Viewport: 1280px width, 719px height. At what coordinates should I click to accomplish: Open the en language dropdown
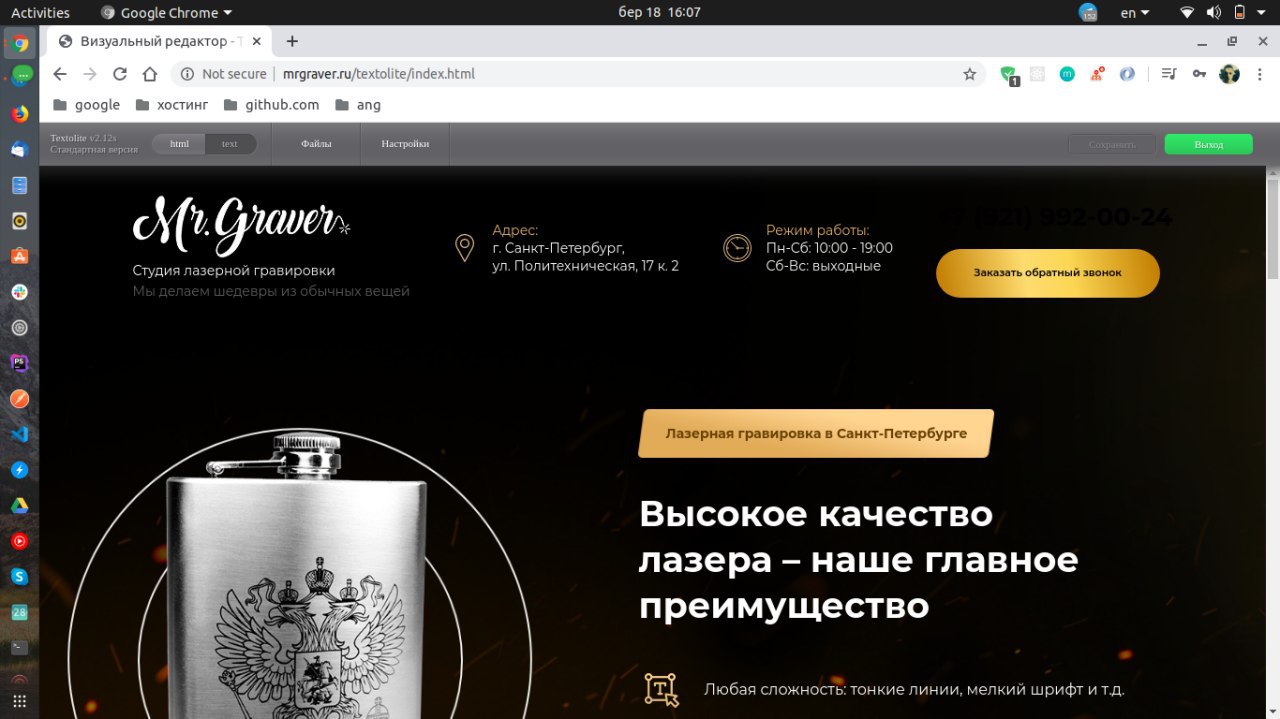(1135, 13)
